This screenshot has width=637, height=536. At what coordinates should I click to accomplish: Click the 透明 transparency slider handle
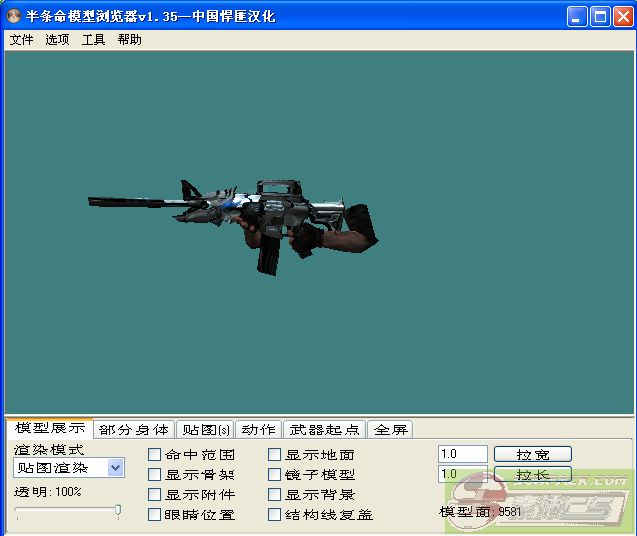tap(118, 511)
